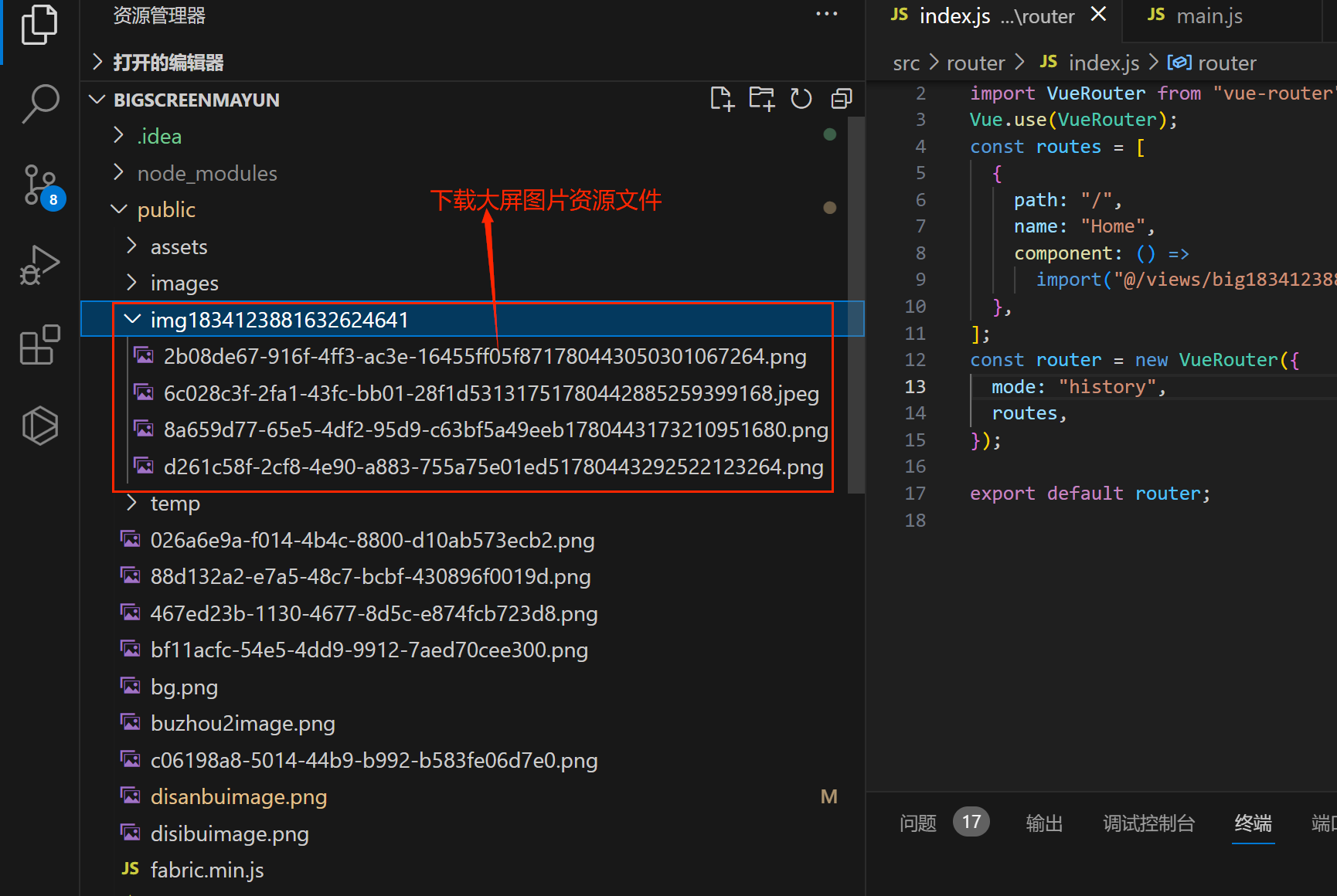Open the Extensions view icon
This screenshot has height=896, width=1337.
39,344
